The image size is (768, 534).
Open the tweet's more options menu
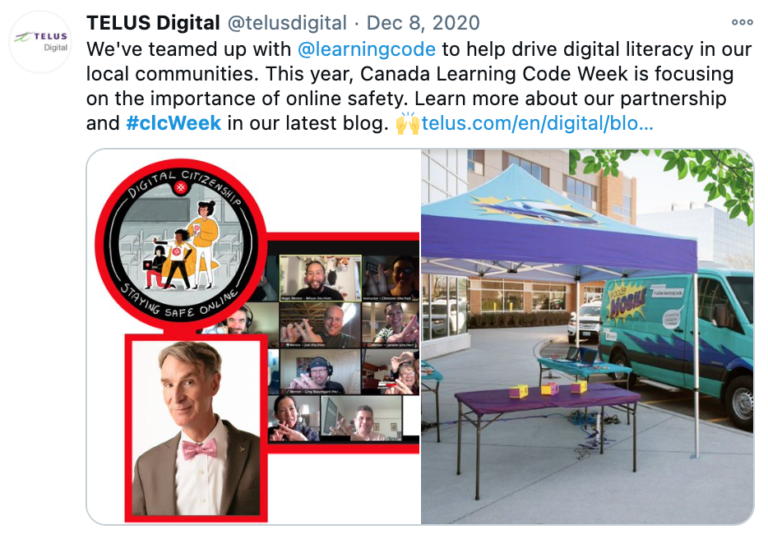click(x=742, y=22)
